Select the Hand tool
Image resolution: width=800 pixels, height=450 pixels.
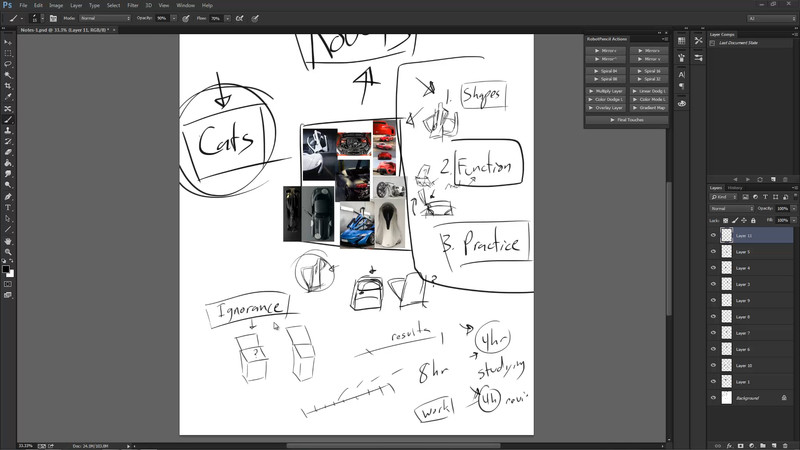(x=8, y=241)
